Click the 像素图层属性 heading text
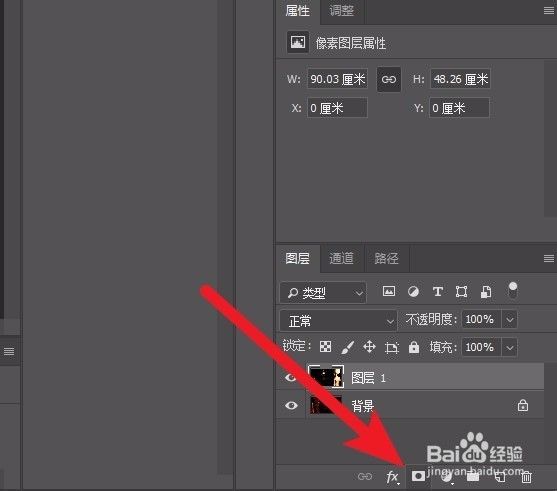This screenshot has height=491, width=557. (351, 43)
